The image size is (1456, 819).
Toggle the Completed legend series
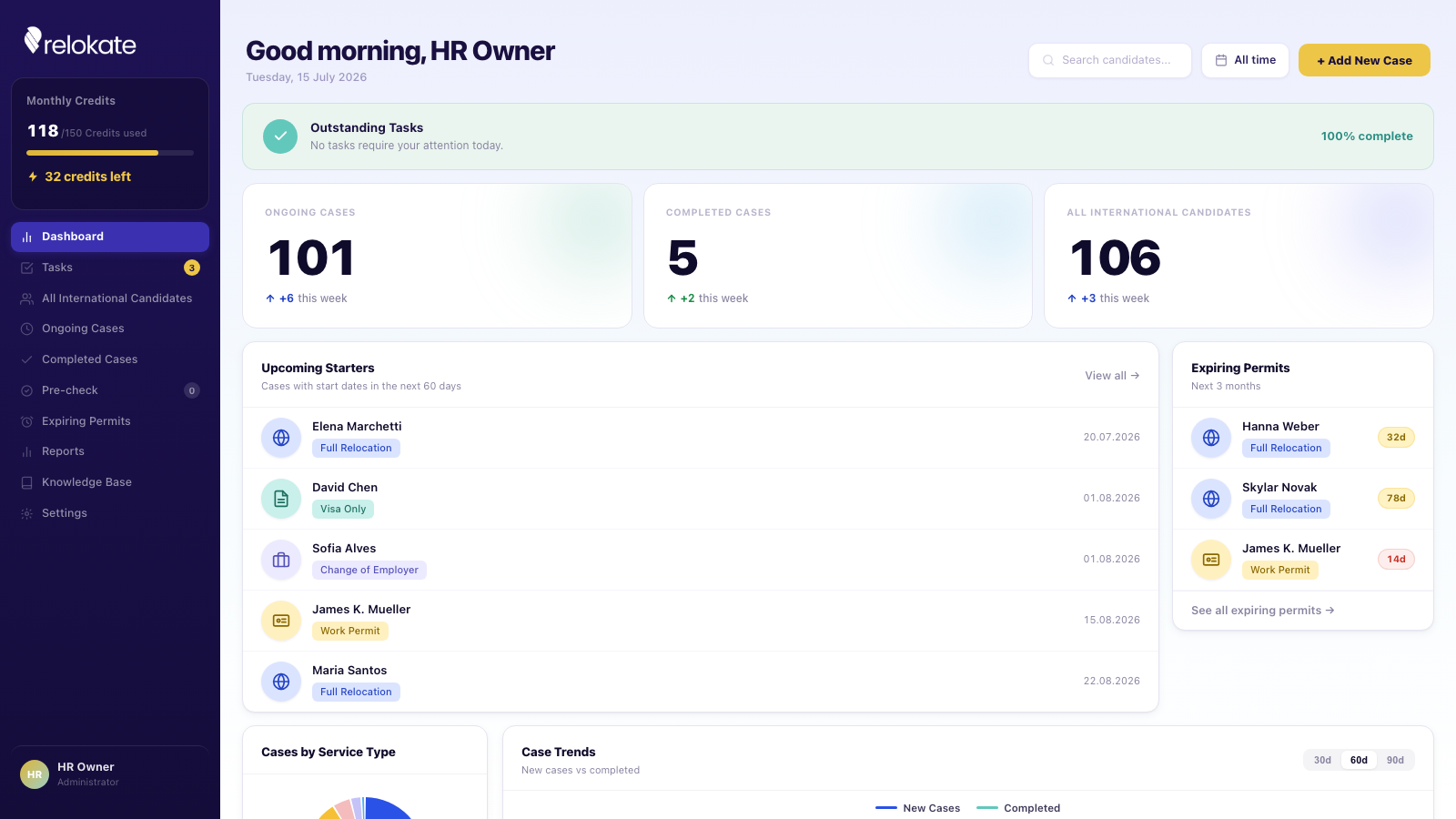(1018, 808)
